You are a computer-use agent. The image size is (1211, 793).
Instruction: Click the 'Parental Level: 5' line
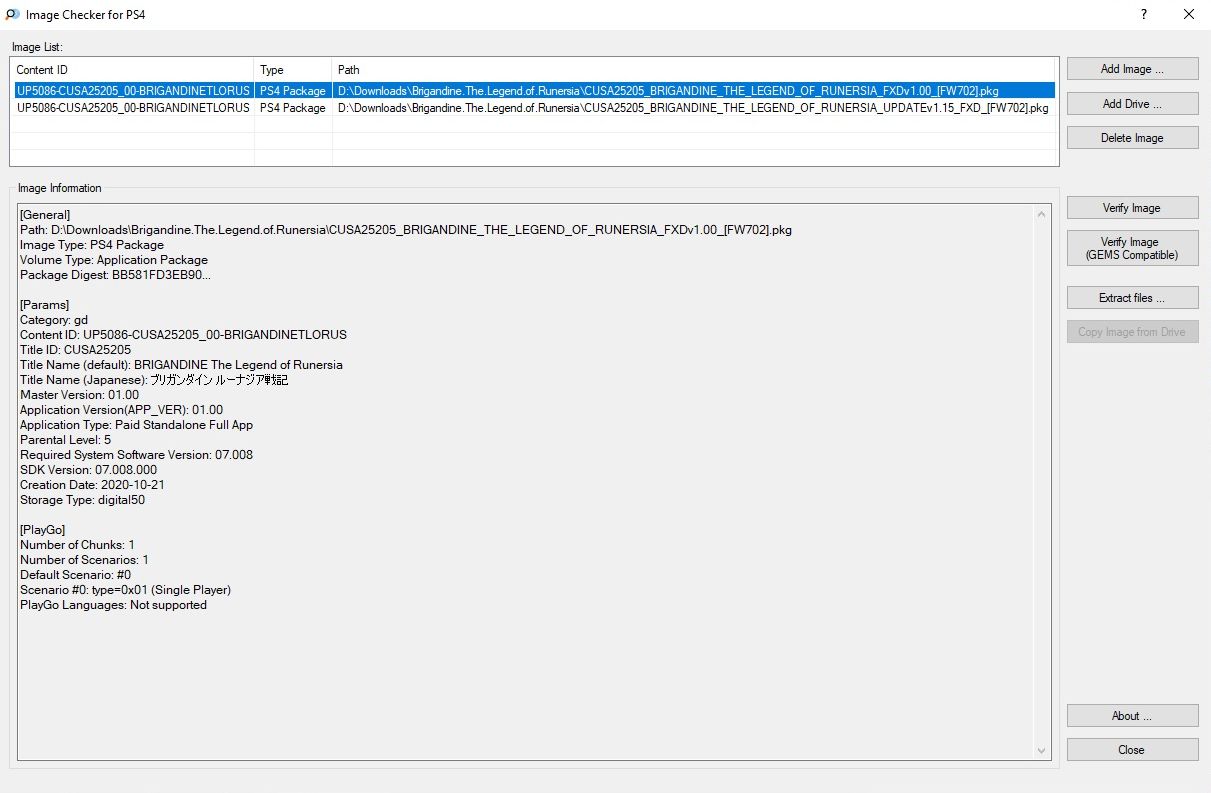(x=66, y=440)
